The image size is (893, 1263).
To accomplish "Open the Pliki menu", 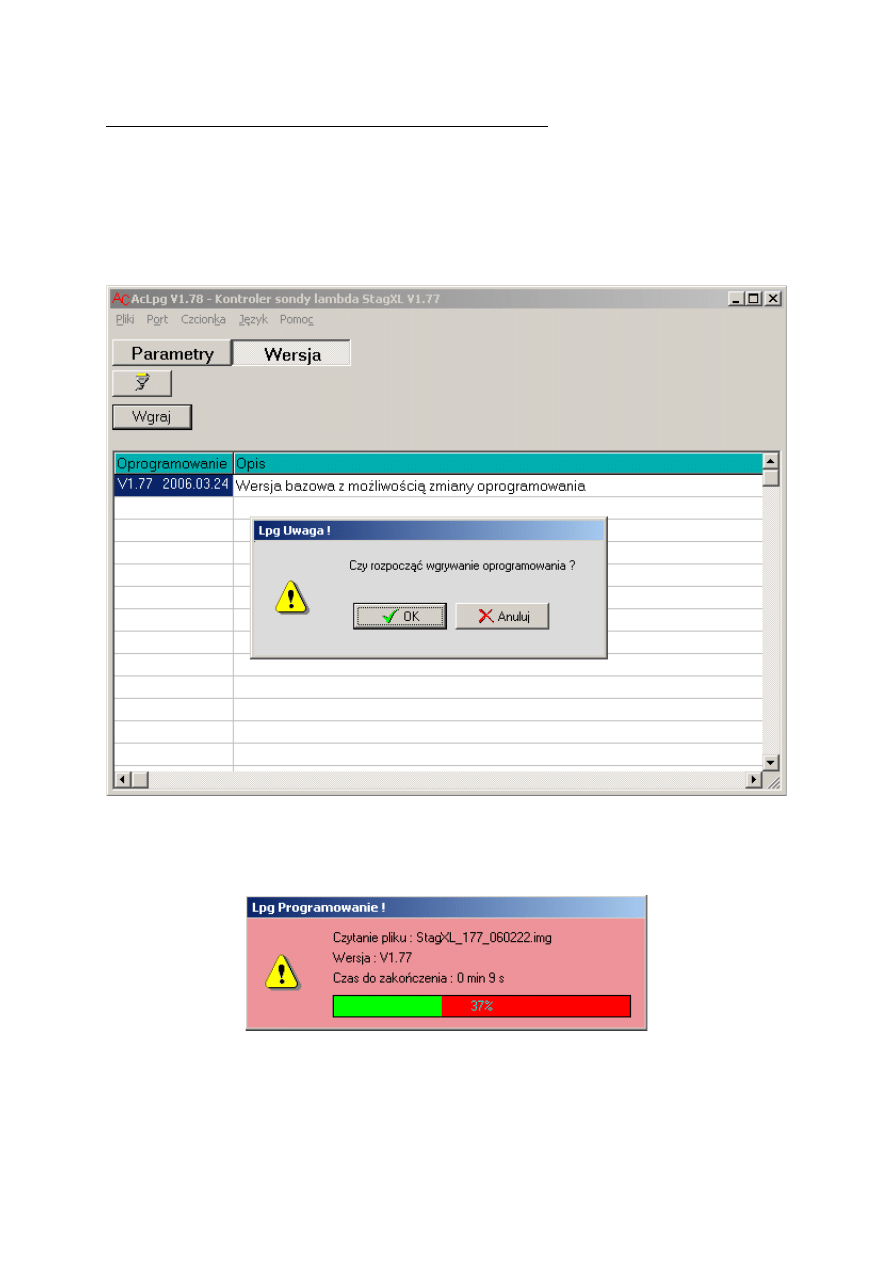I will (125, 320).
